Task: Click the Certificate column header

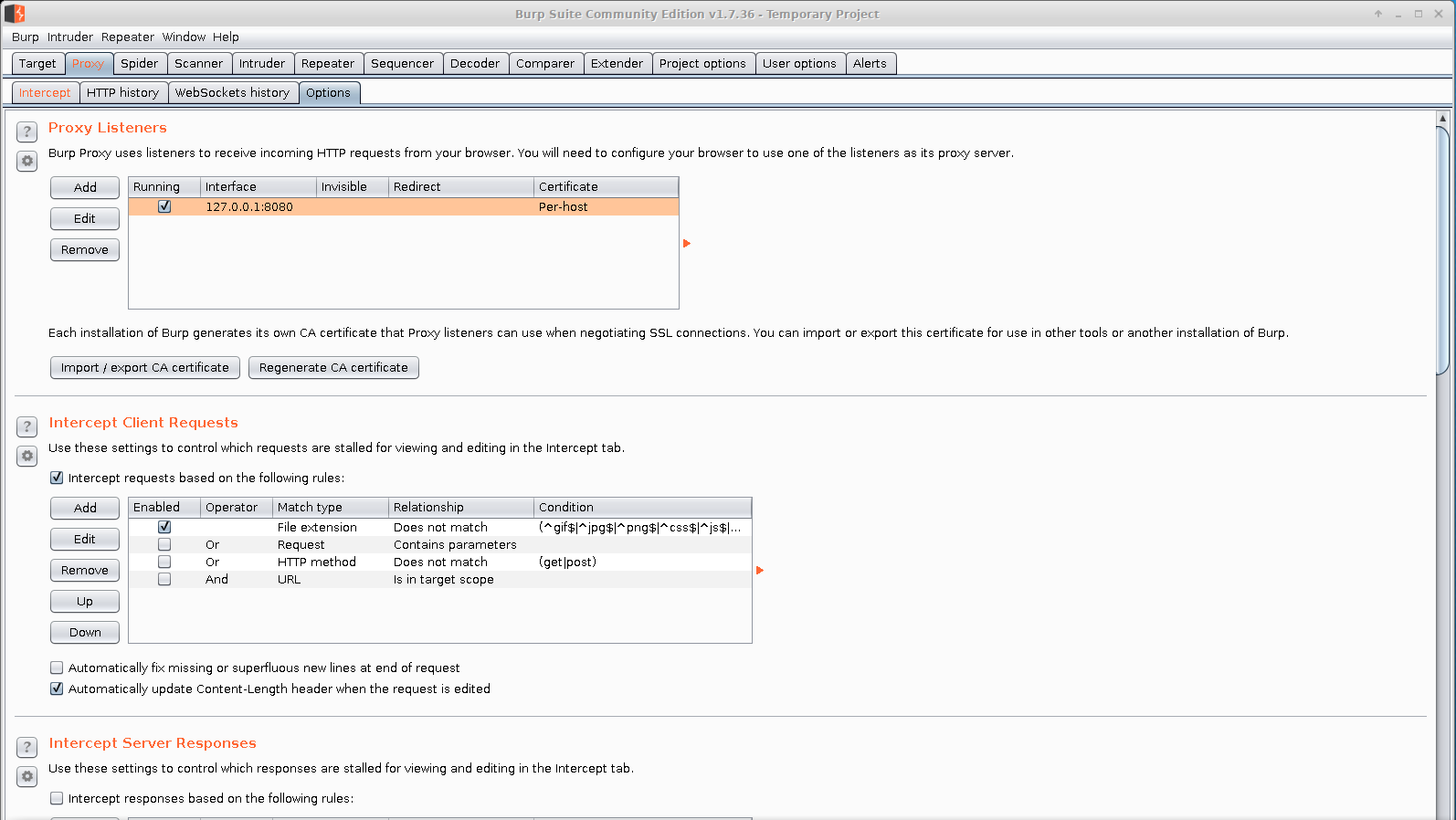Action: [606, 187]
